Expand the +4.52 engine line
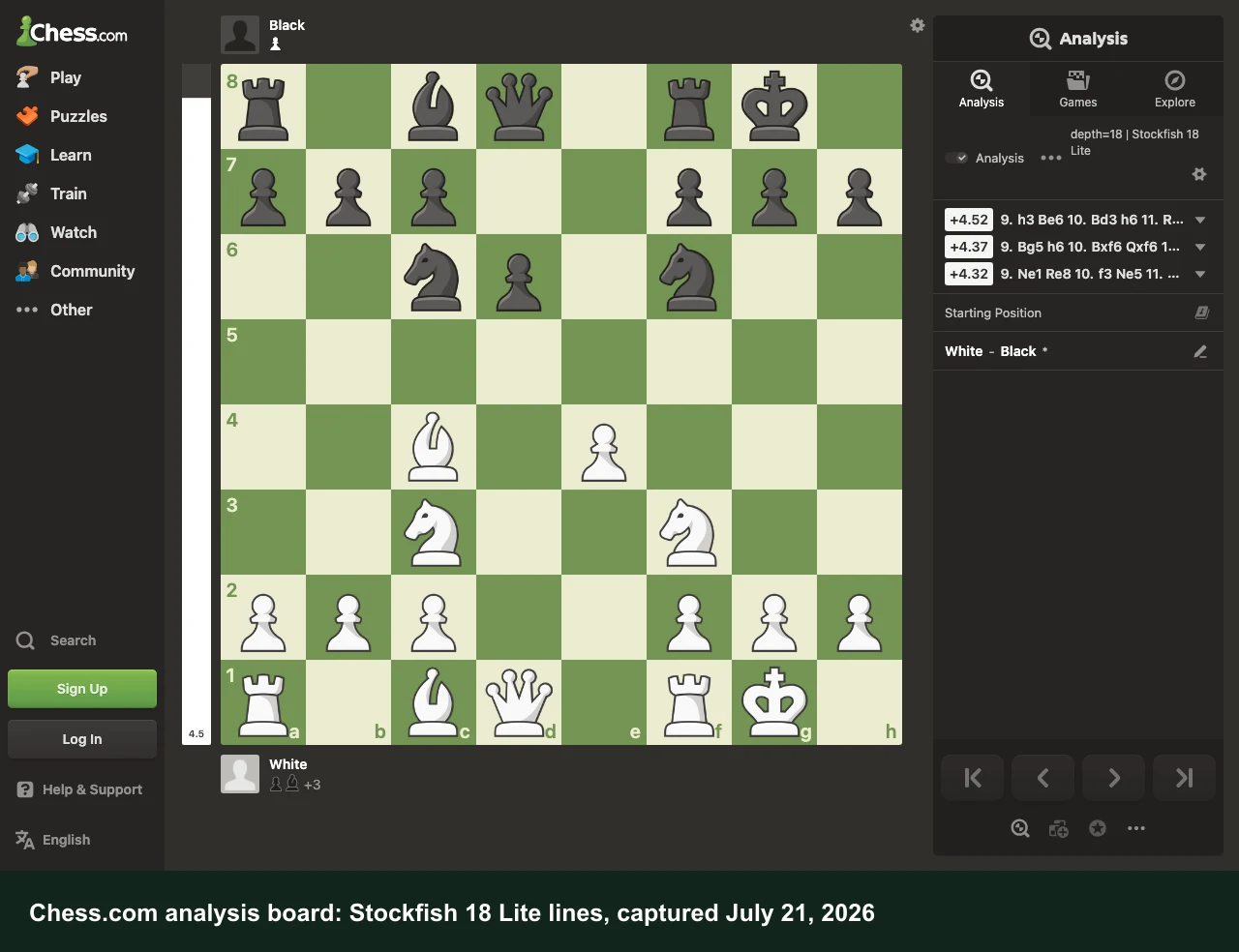 click(1200, 220)
